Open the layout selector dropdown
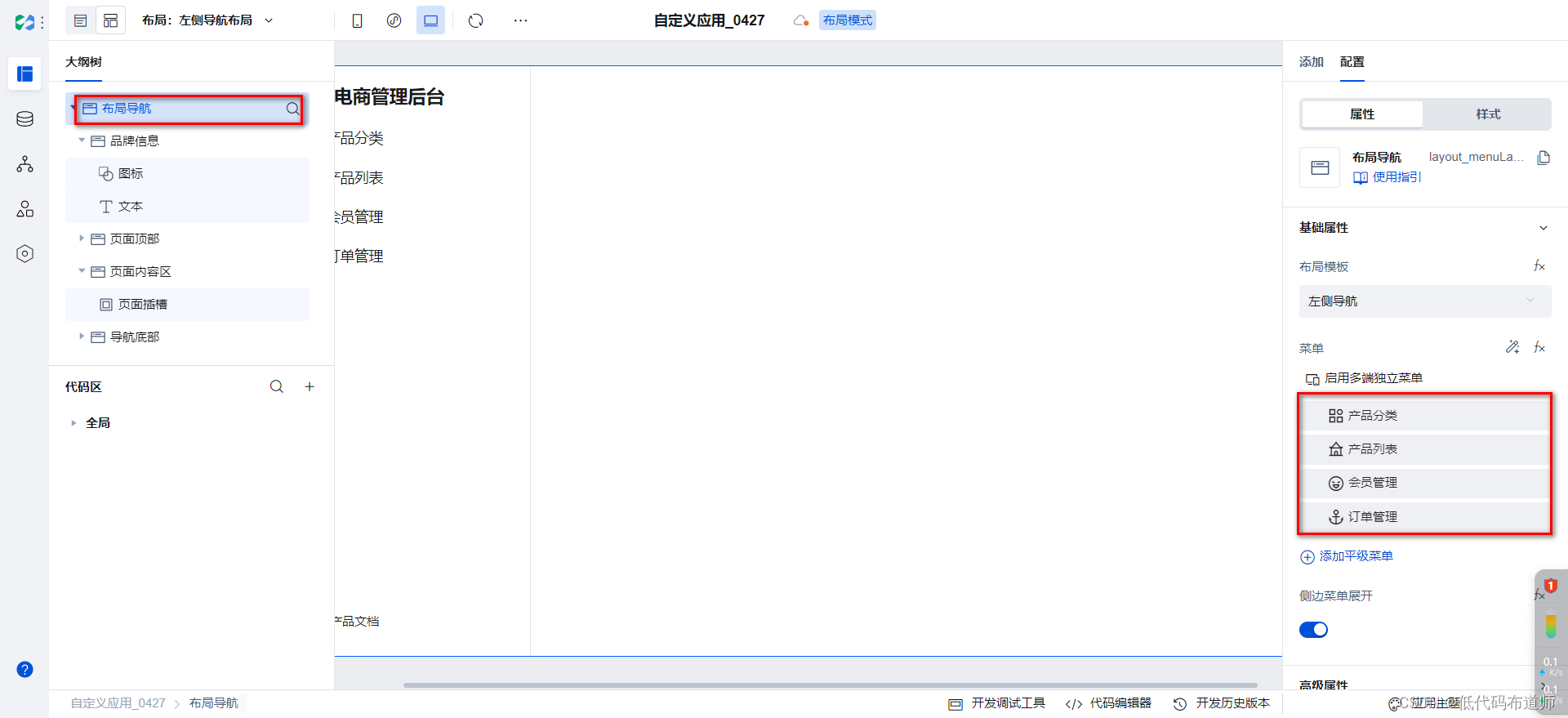Screen dimensions: 1568x718 pyautogui.click(x=207, y=20)
